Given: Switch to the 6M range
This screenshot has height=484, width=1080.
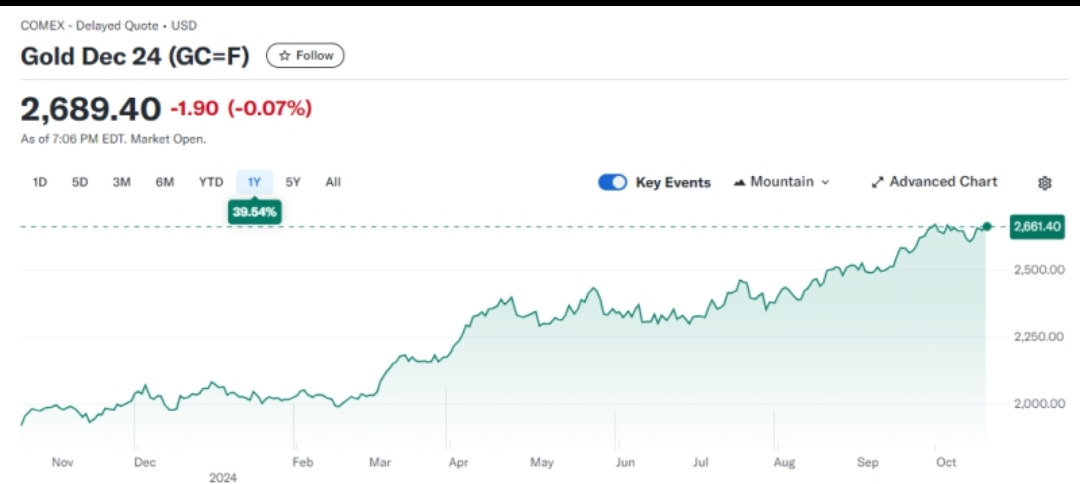Looking at the screenshot, I should pyautogui.click(x=165, y=182).
